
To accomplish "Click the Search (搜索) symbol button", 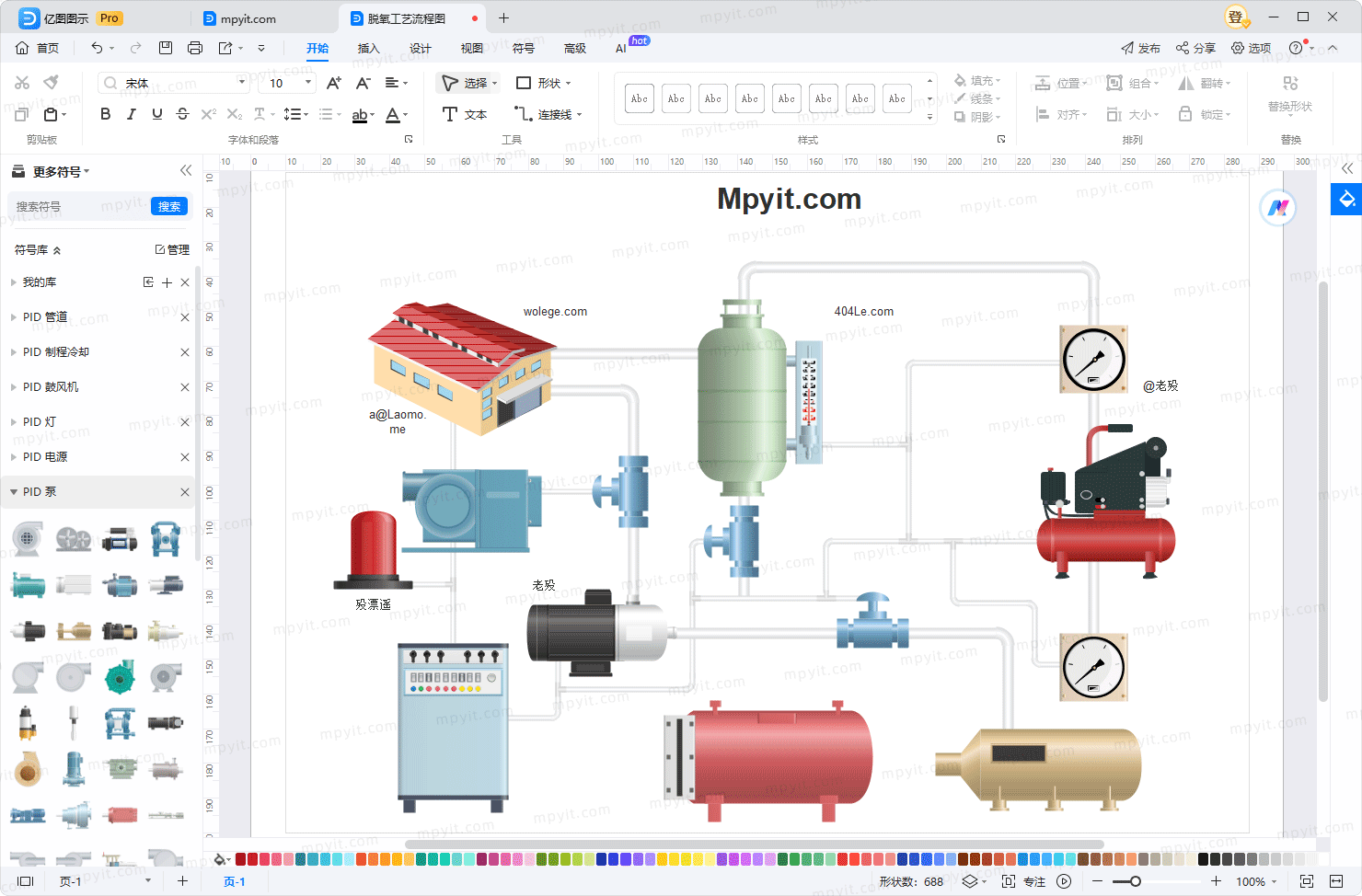I will pos(169,206).
